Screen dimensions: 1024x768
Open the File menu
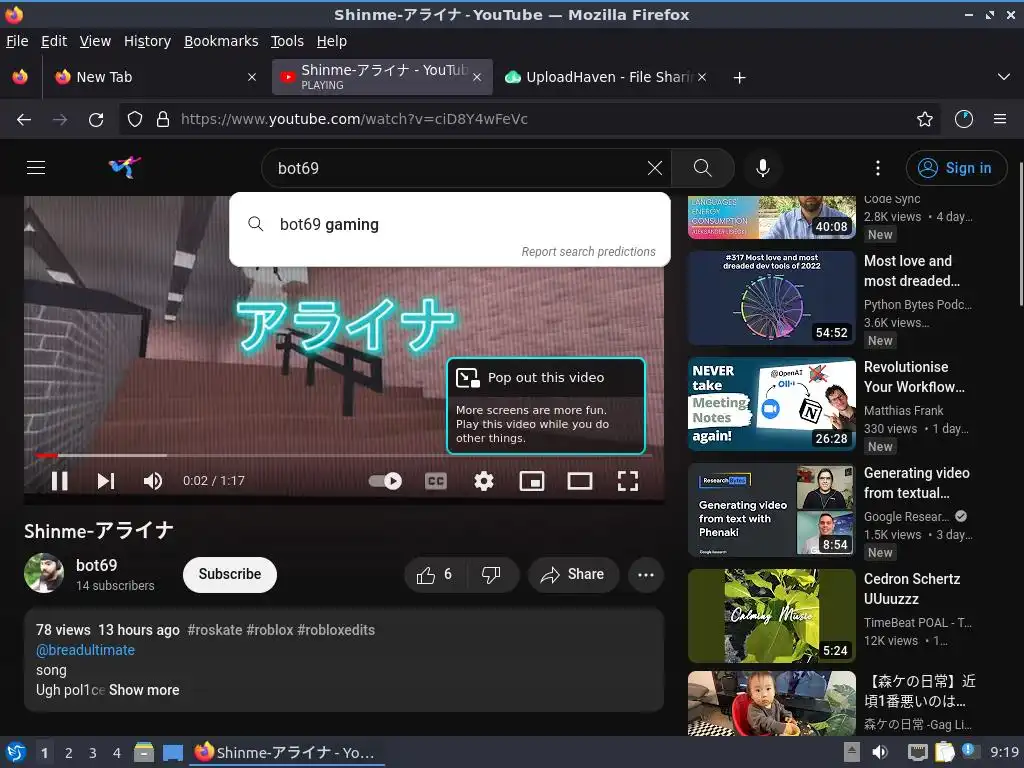click(17, 41)
